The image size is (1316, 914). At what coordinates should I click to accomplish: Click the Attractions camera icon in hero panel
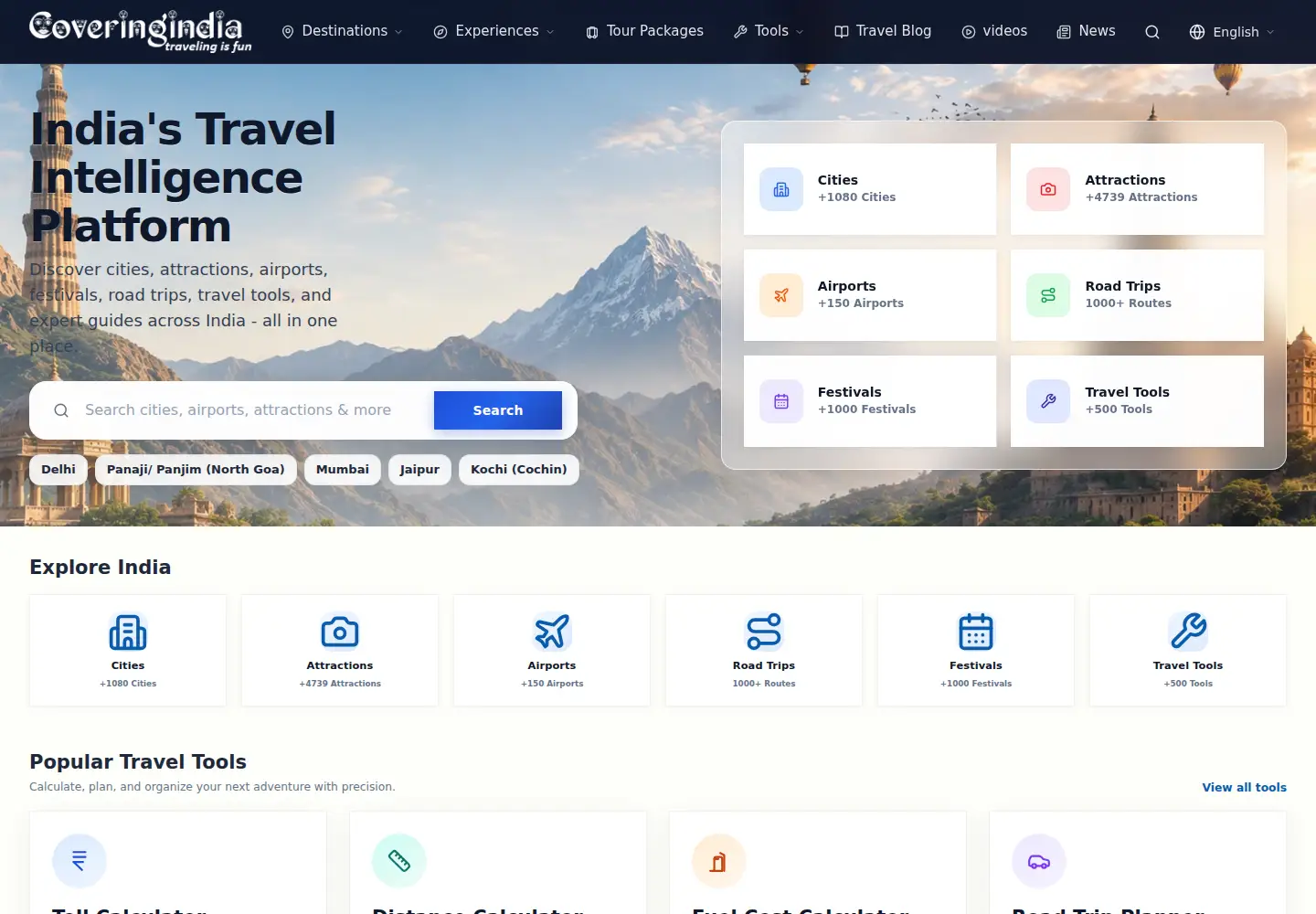pyautogui.click(x=1048, y=189)
